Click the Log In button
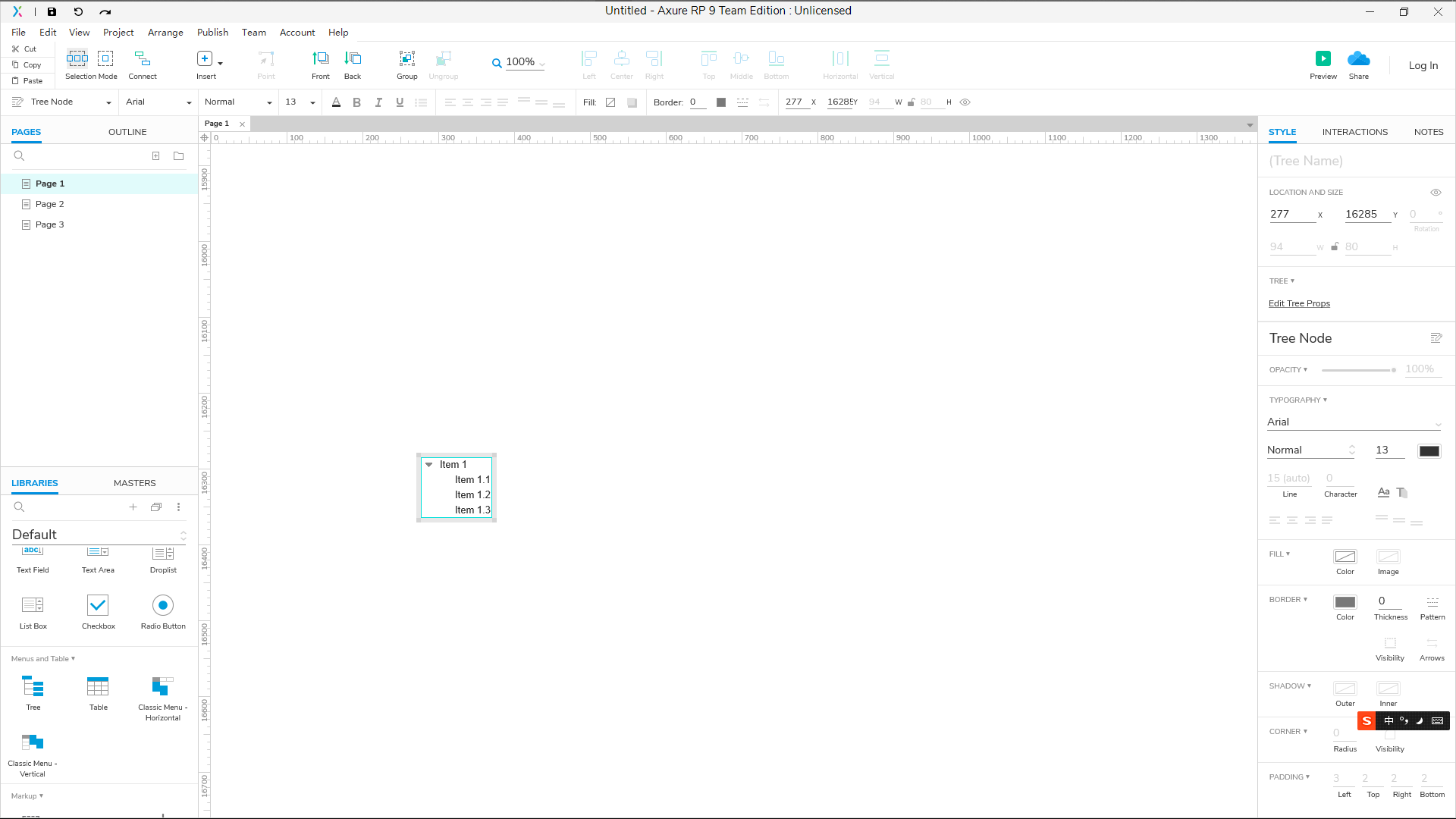The image size is (1456, 819). [1423, 66]
